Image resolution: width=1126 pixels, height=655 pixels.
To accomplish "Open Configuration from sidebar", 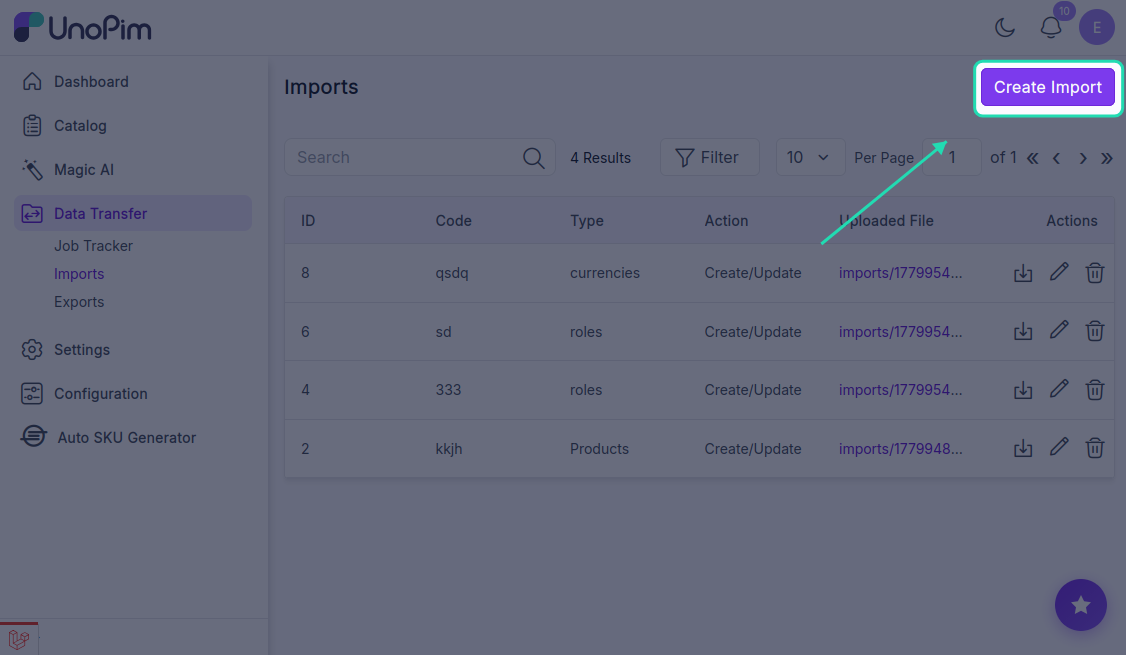I will coord(101,394).
